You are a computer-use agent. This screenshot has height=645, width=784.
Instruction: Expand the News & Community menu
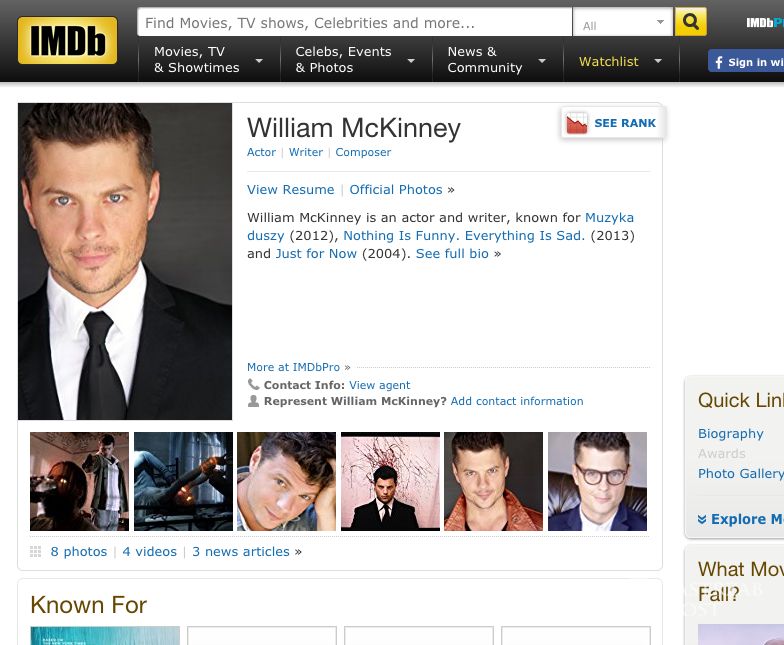pyautogui.click(x=497, y=60)
